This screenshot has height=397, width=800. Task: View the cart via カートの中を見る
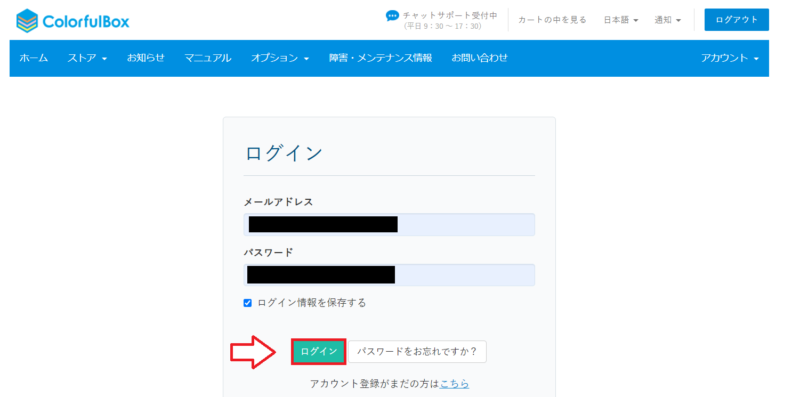click(552, 20)
